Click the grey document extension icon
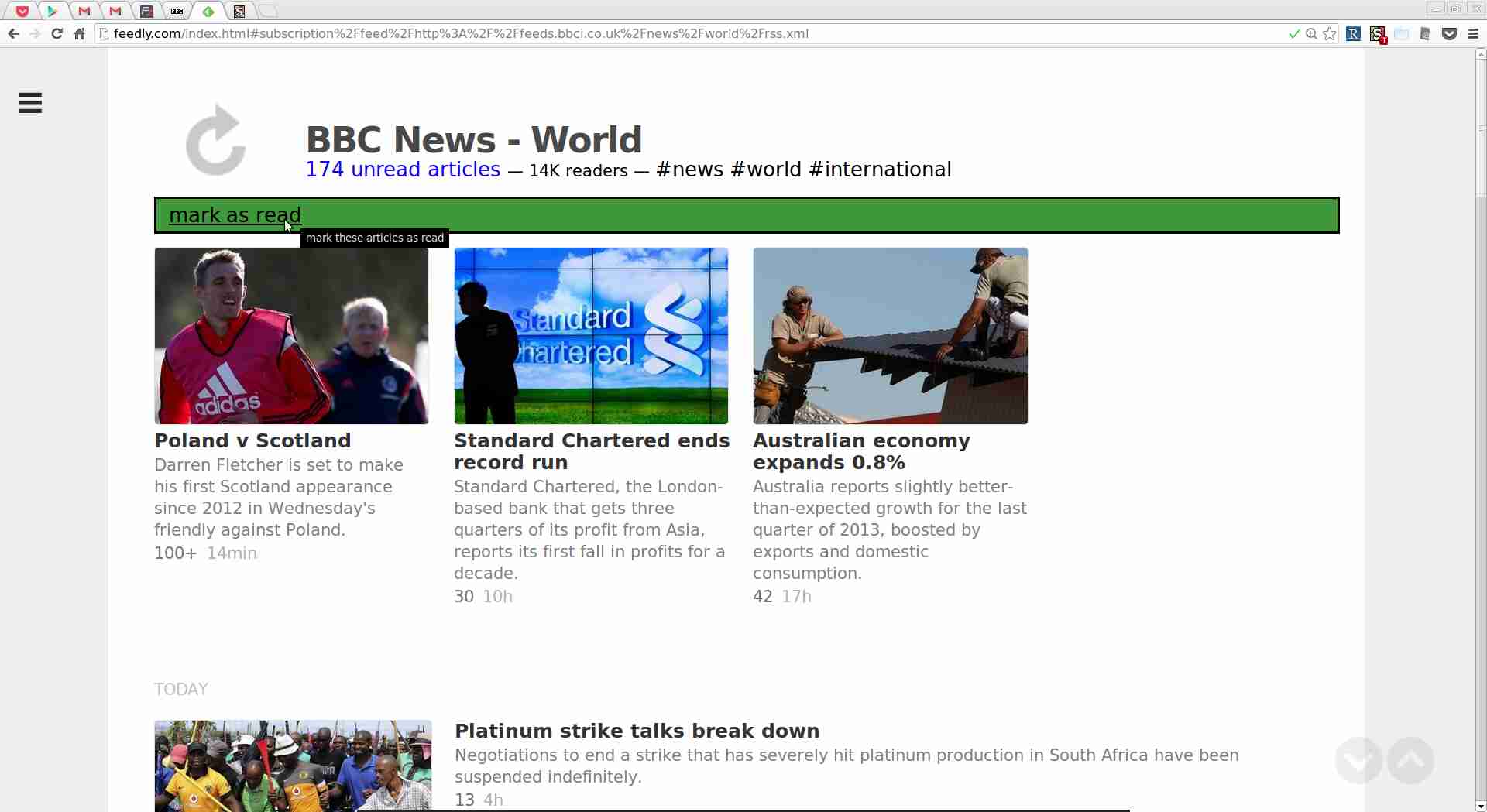This screenshot has width=1487, height=812. coord(1425,33)
